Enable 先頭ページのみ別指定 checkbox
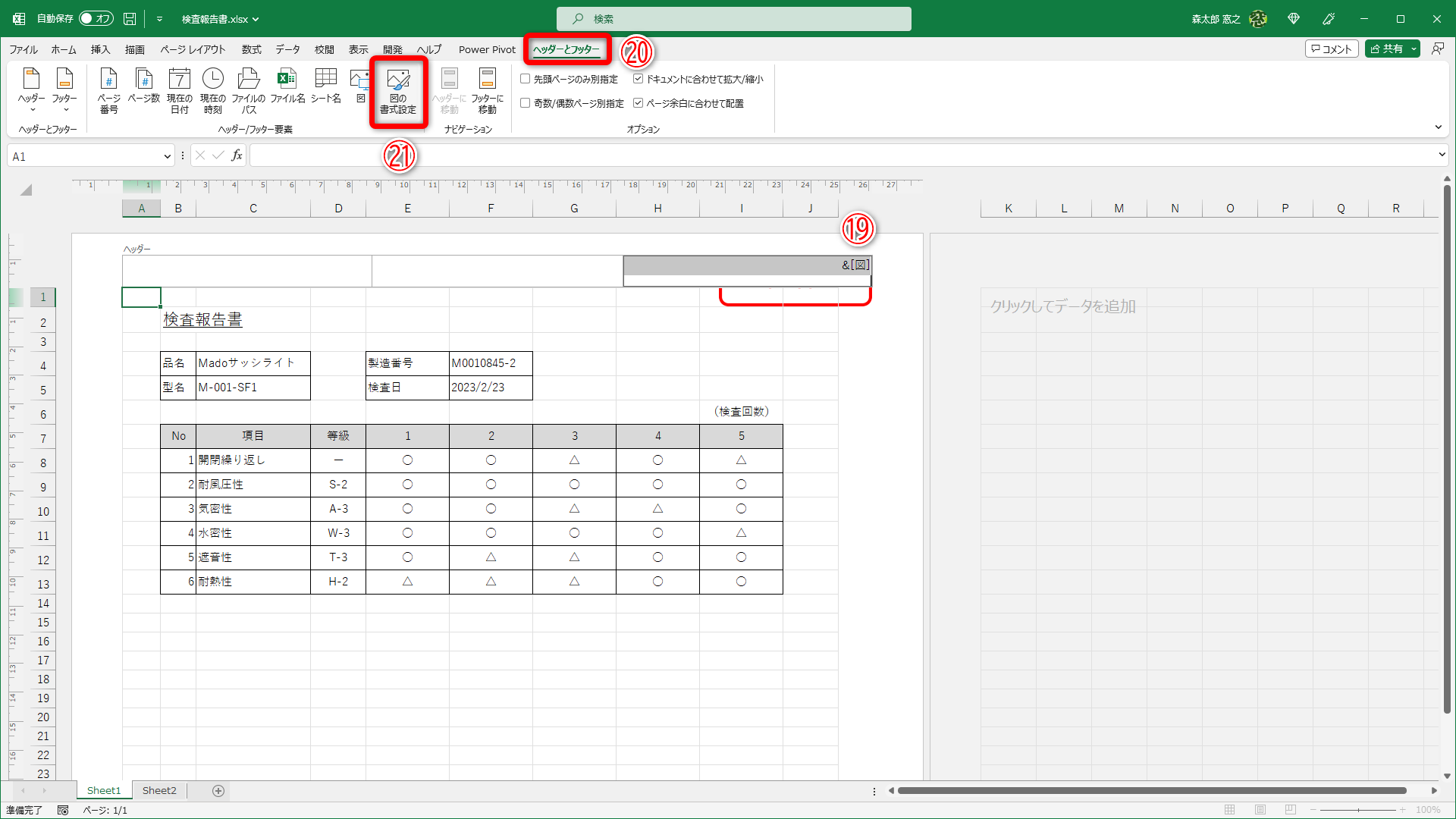 (x=525, y=79)
